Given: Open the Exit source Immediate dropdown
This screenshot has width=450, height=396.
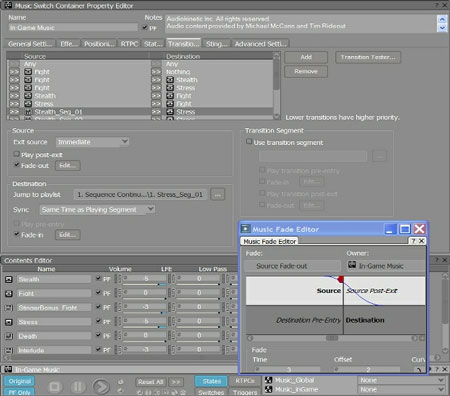Looking at the screenshot, I should 92,142.
